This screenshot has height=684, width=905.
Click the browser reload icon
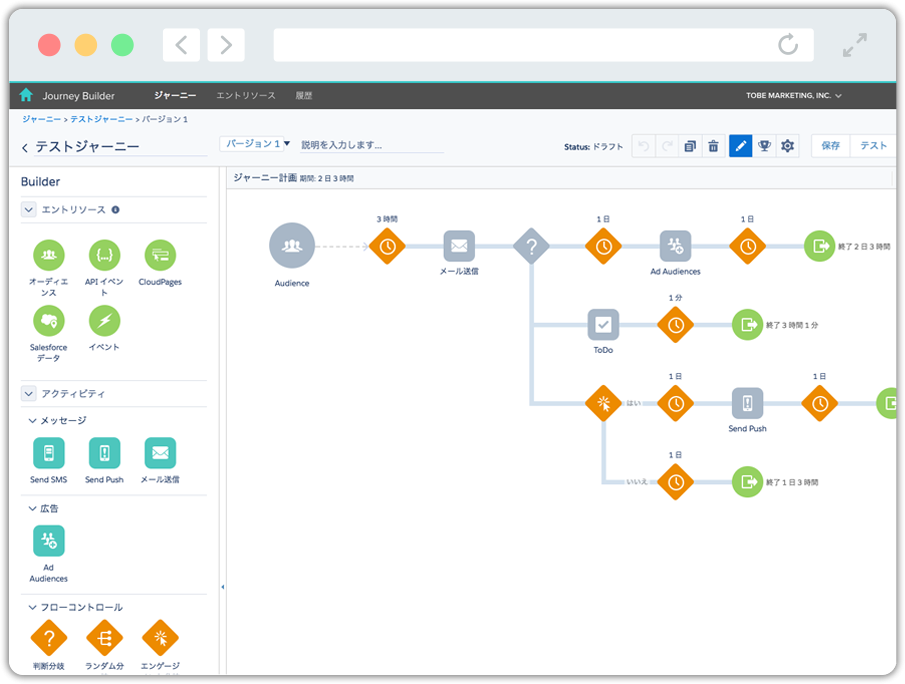788,44
